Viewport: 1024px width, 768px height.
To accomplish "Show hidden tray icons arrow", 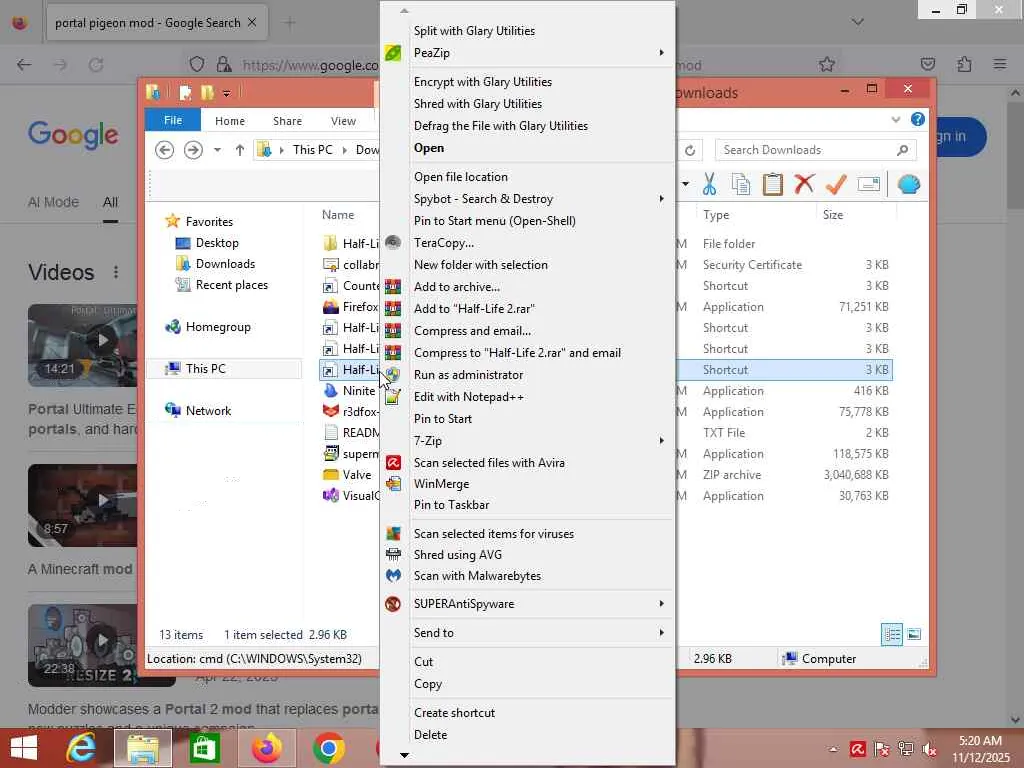I will click(833, 750).
